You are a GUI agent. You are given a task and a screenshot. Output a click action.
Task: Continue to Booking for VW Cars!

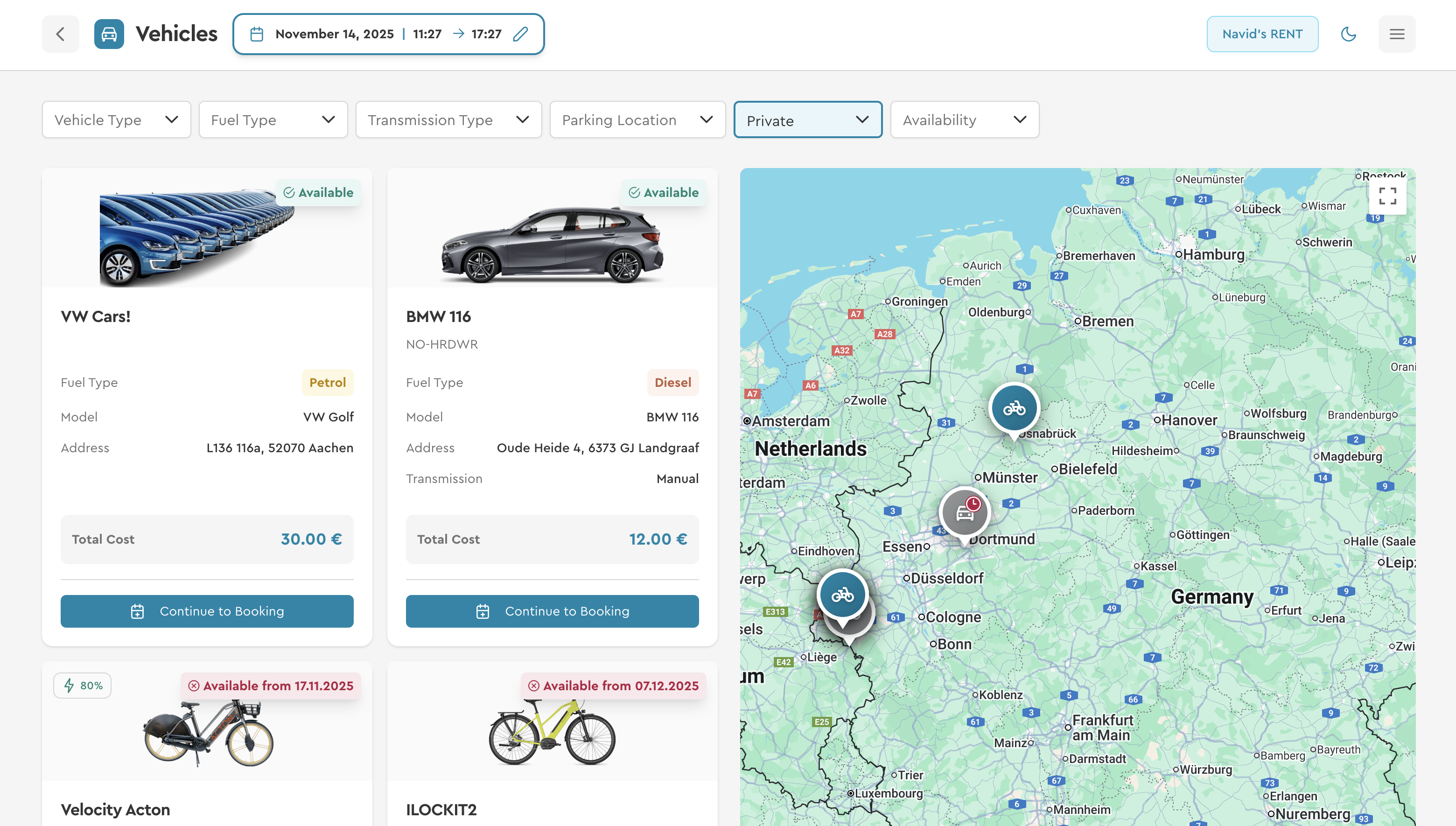207,611
